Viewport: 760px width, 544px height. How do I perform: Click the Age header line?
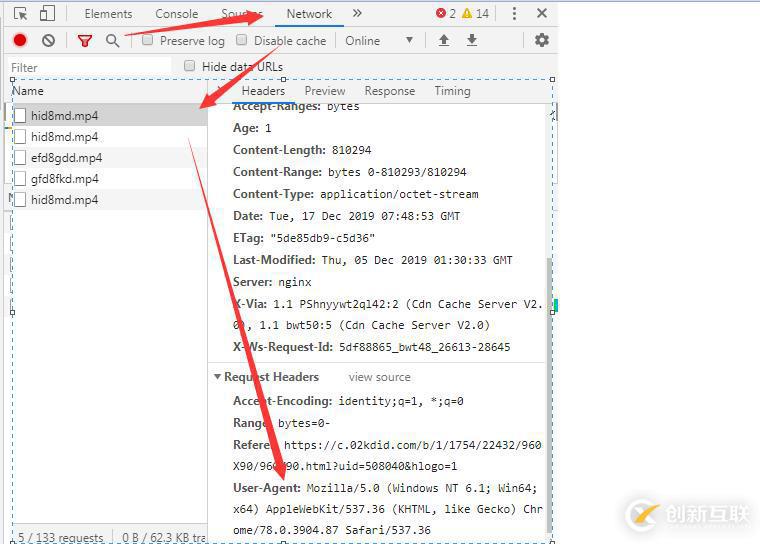(252, 128)
